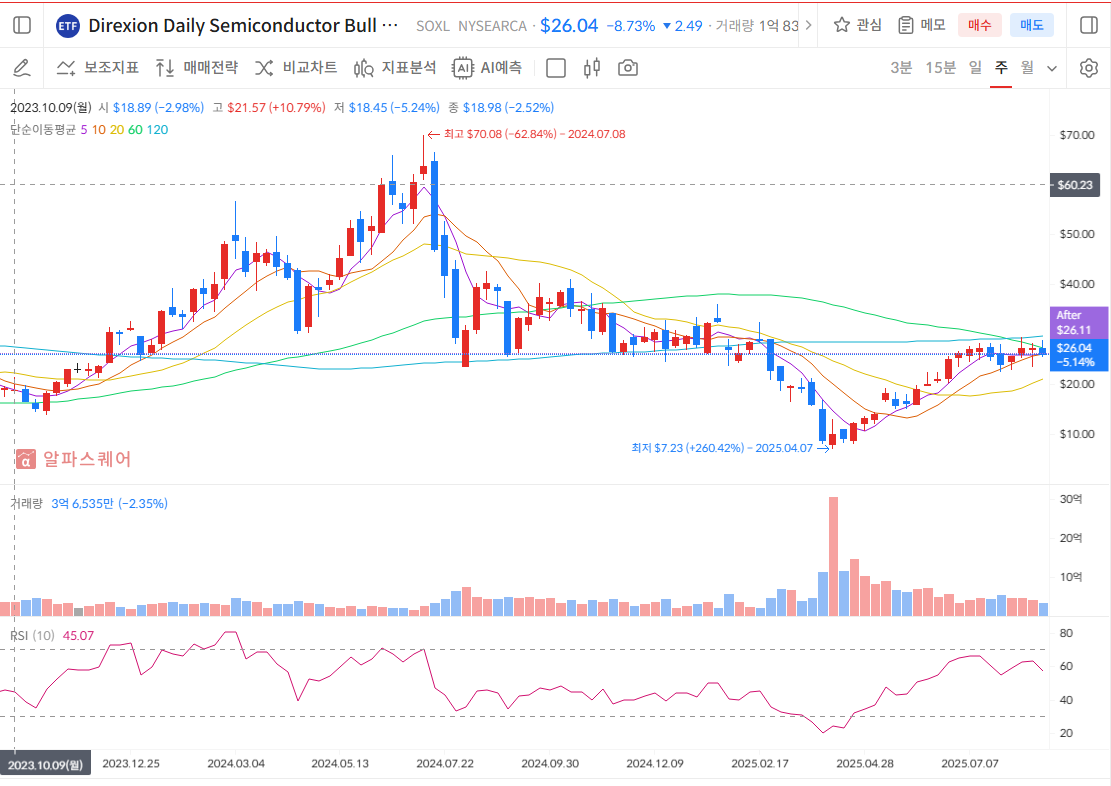This screenshot has width=1111, height=786.
Task: Click the 2024.03.04 date axis label
Action: coord(236,764)
